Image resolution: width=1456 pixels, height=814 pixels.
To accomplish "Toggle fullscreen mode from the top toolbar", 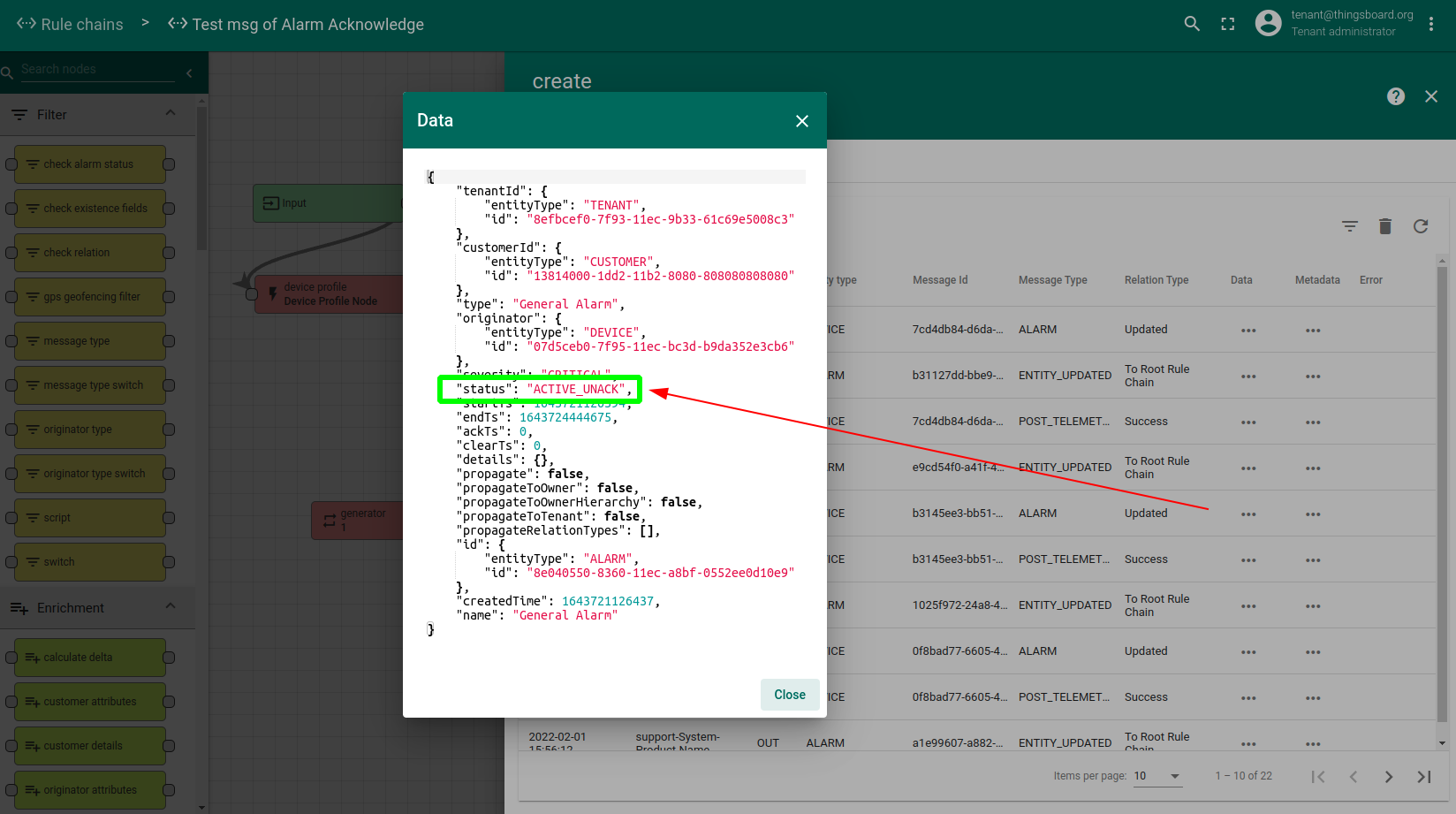I will coord(1227,24).
